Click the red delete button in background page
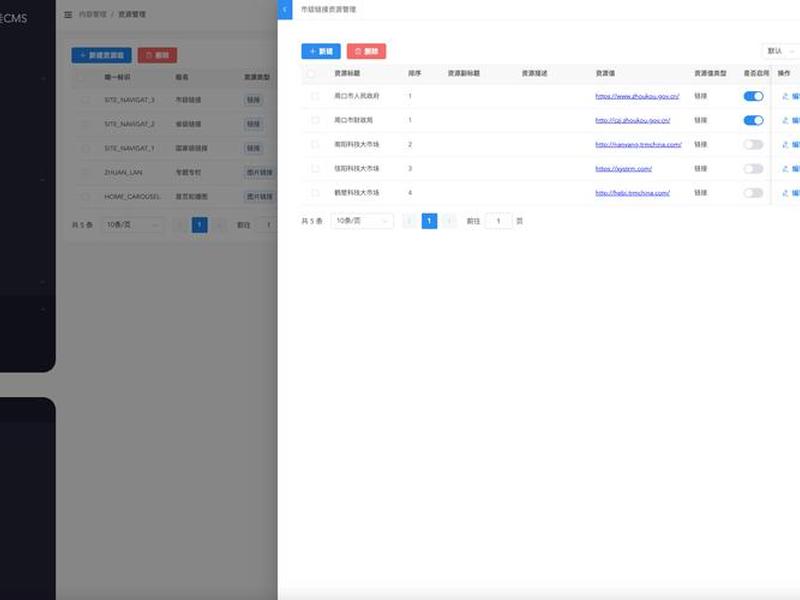Image resolution: width=800 pixels, height=600 pixels. (157, 55)
